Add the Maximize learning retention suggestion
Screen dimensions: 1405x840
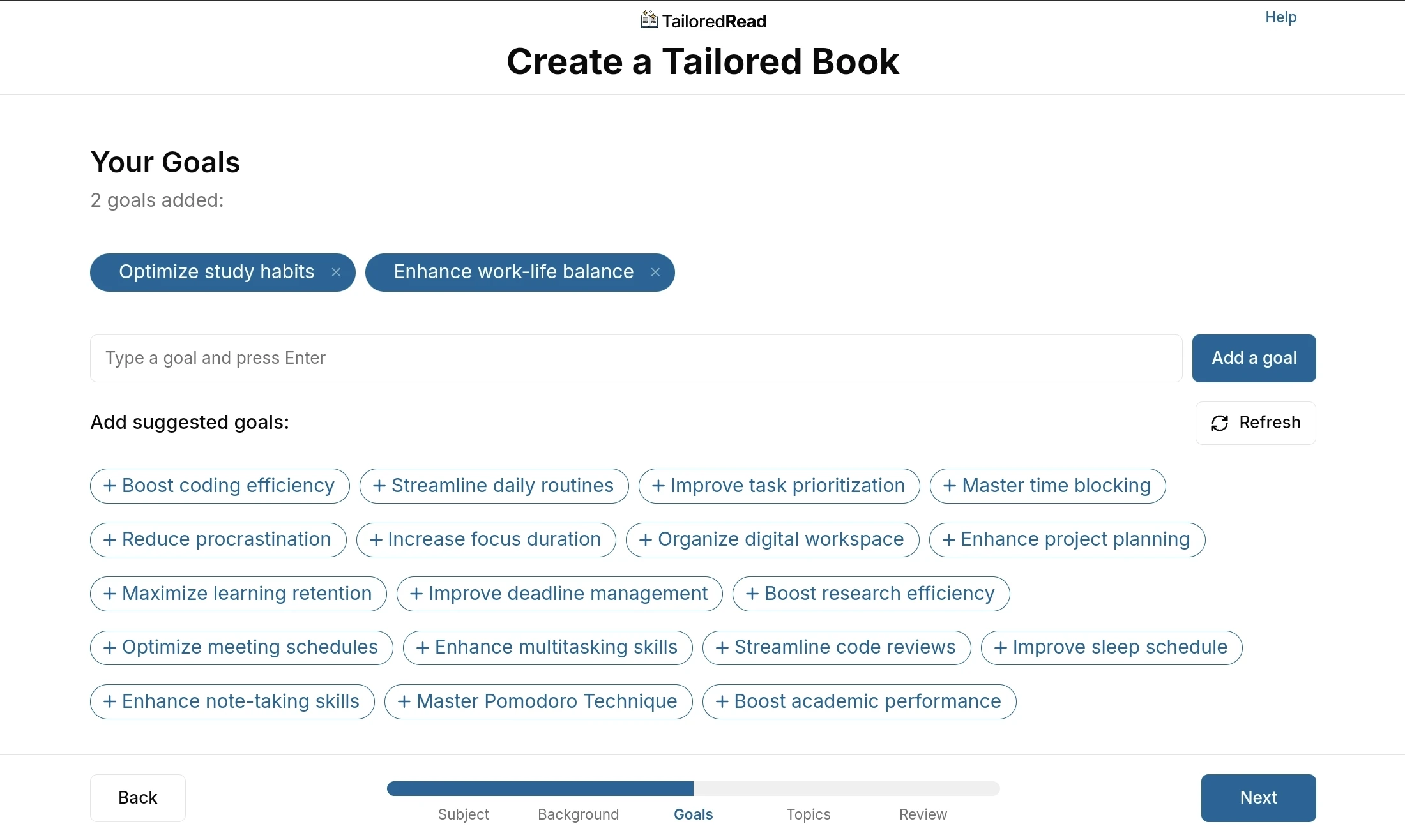pyautogui.click(x=238, y=594)
